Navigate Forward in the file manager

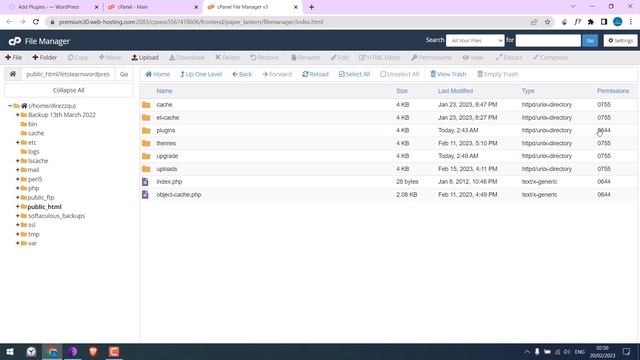tap(277, 74)
